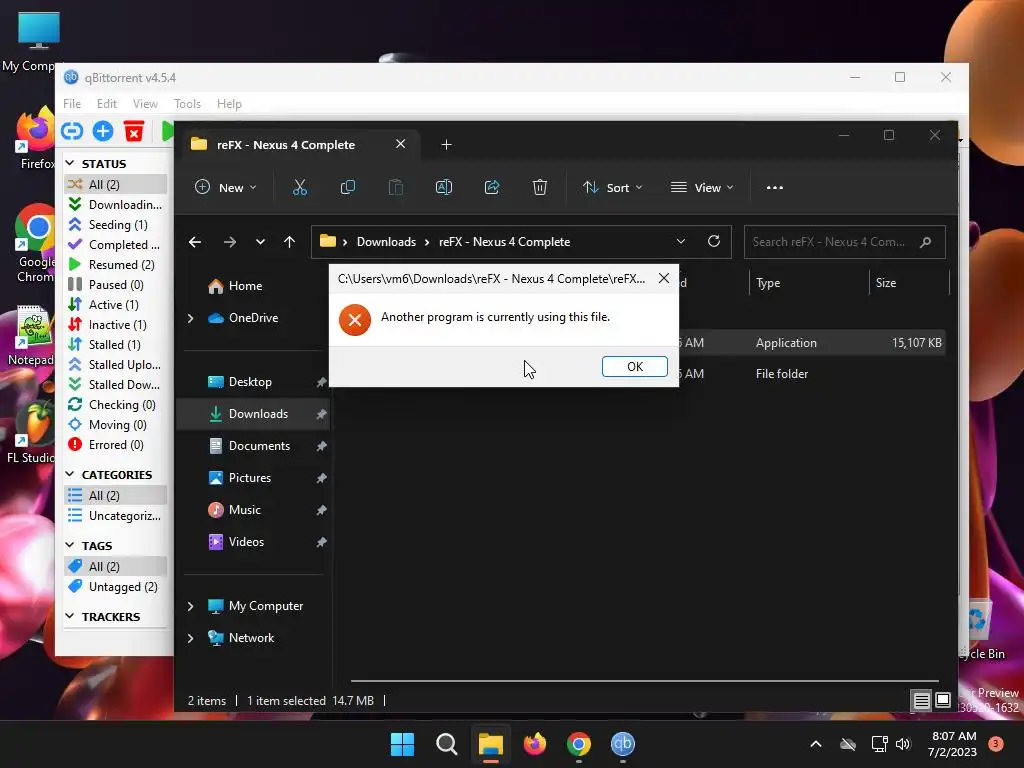Open qBittorrent Edit menu
This screenshot has width=1024, height=768.
click(106, 104)
